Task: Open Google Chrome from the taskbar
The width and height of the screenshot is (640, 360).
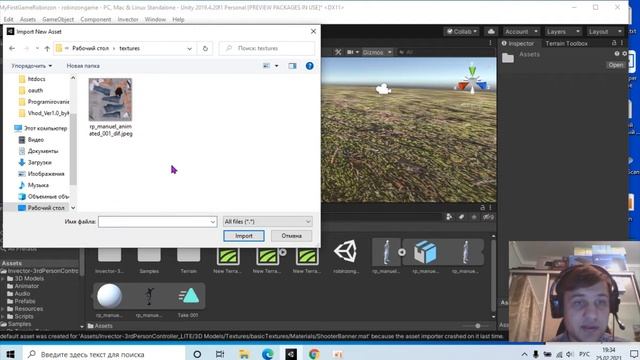Action: 314,354
